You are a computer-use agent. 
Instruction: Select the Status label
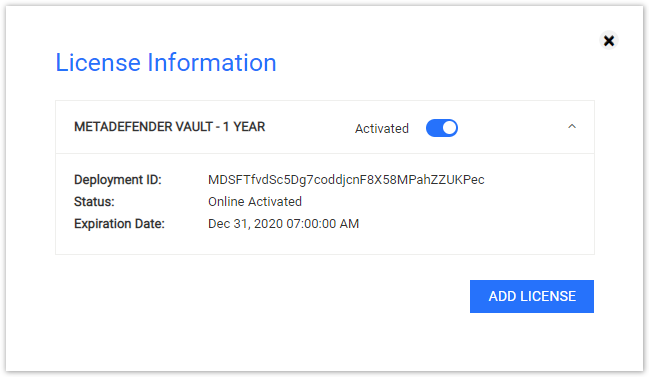94,202
